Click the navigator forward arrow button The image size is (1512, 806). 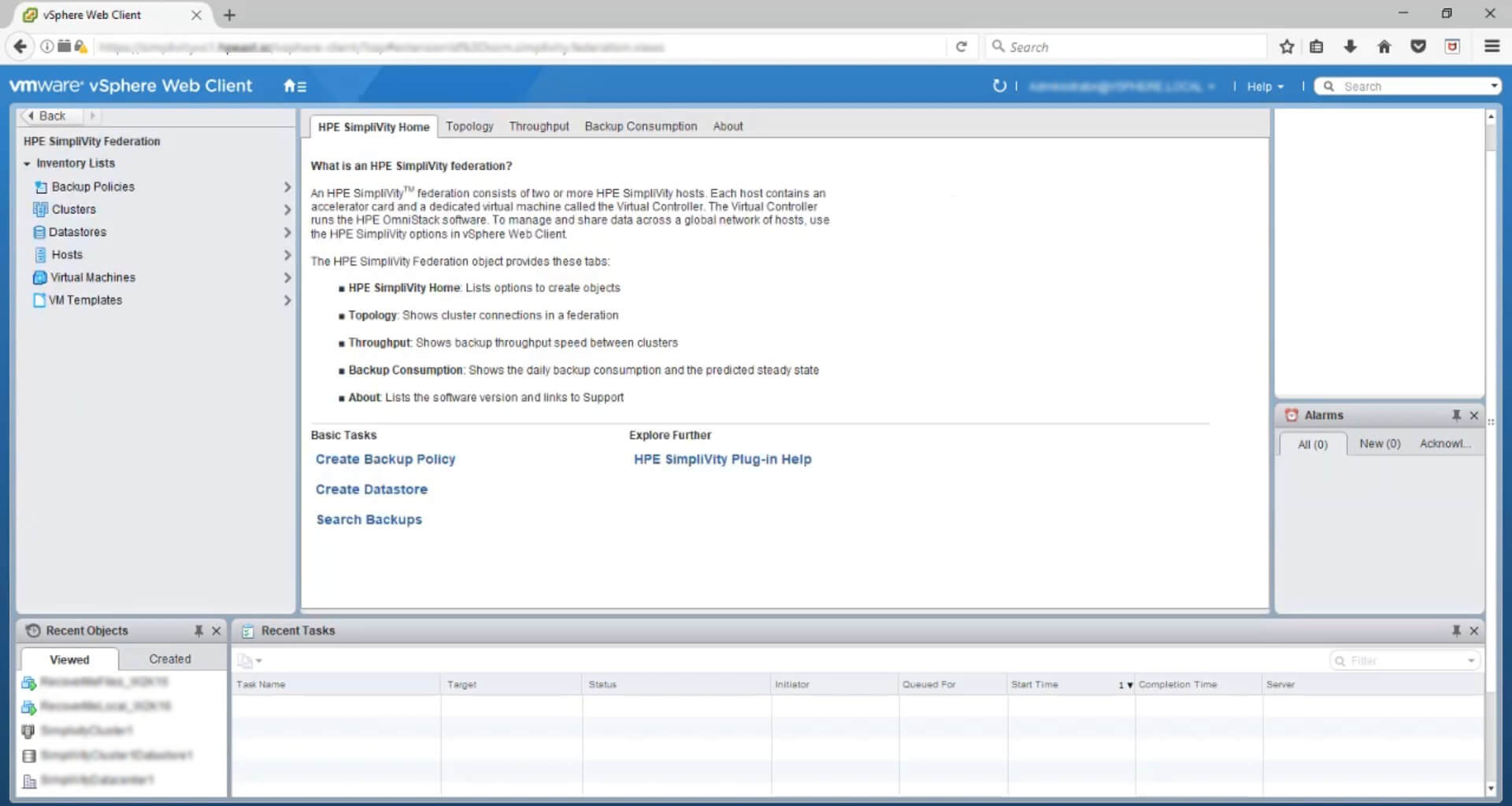(x=93, y=116)
